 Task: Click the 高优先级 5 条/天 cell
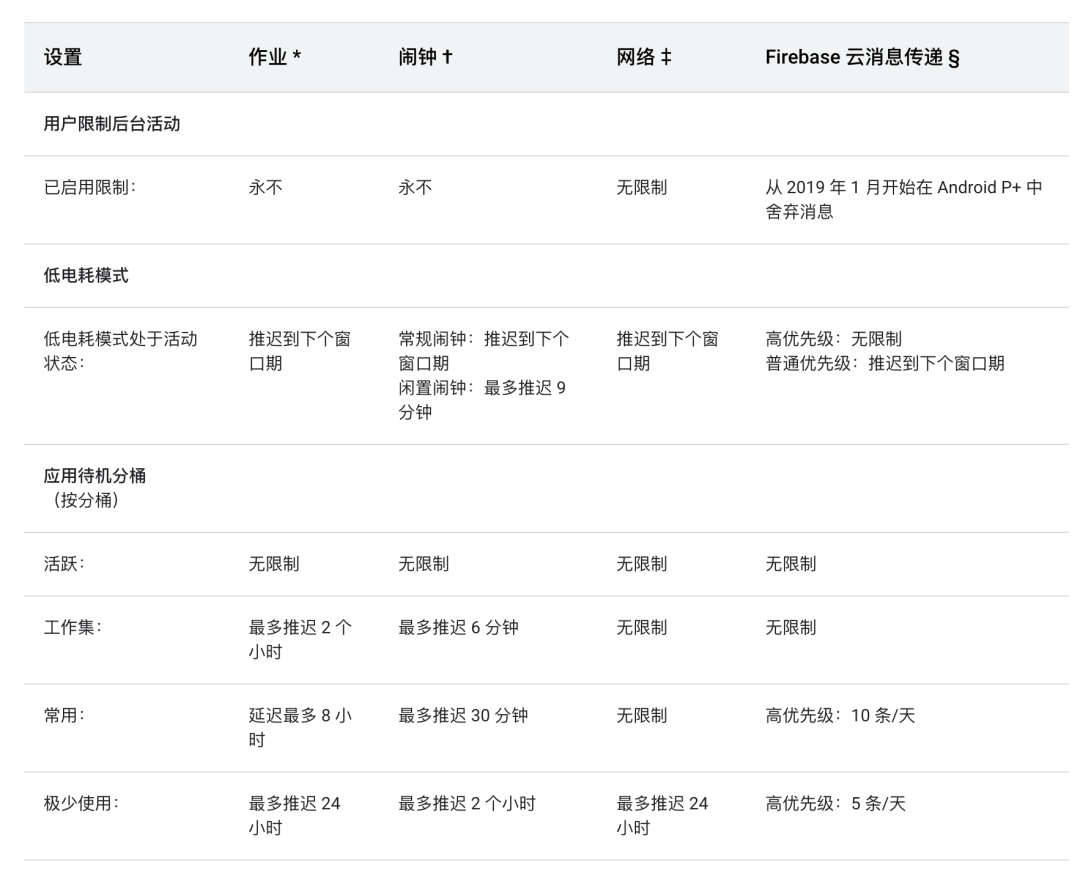click(x=835, y=804)
